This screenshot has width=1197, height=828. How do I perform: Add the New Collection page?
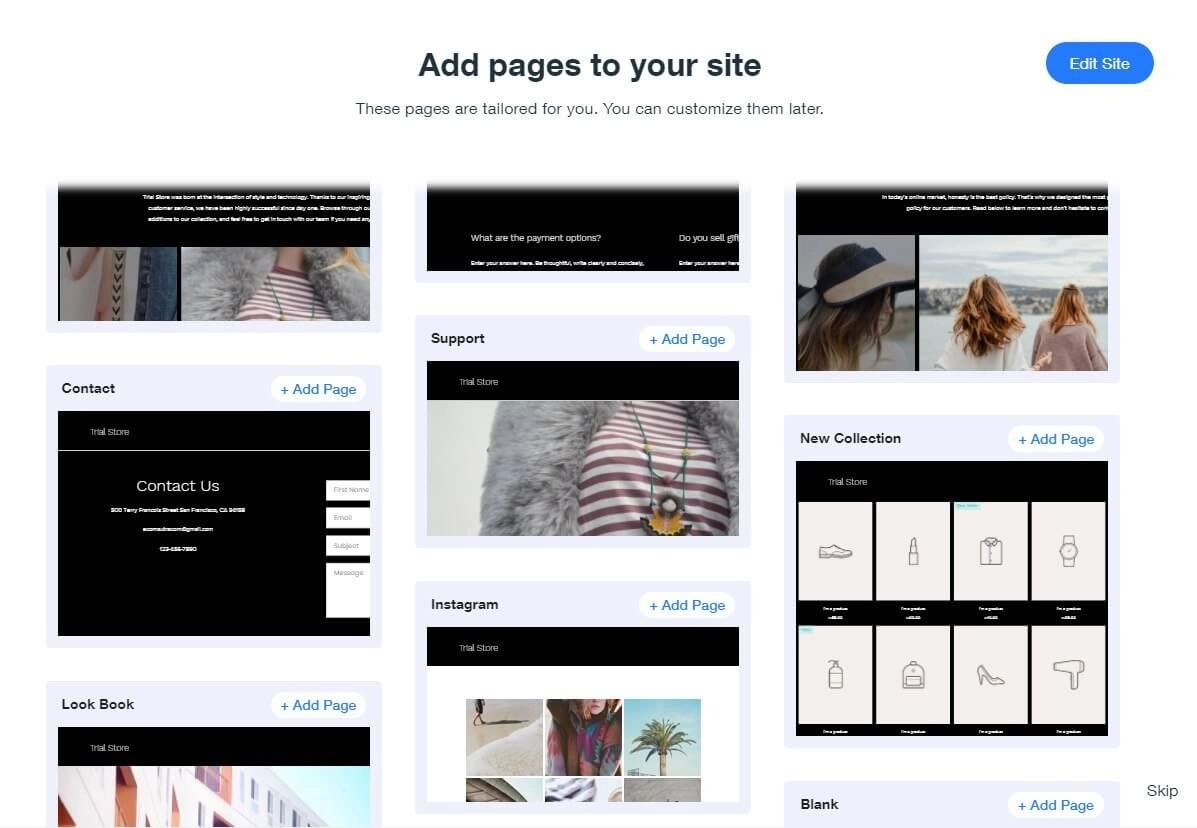point(1056,438)
